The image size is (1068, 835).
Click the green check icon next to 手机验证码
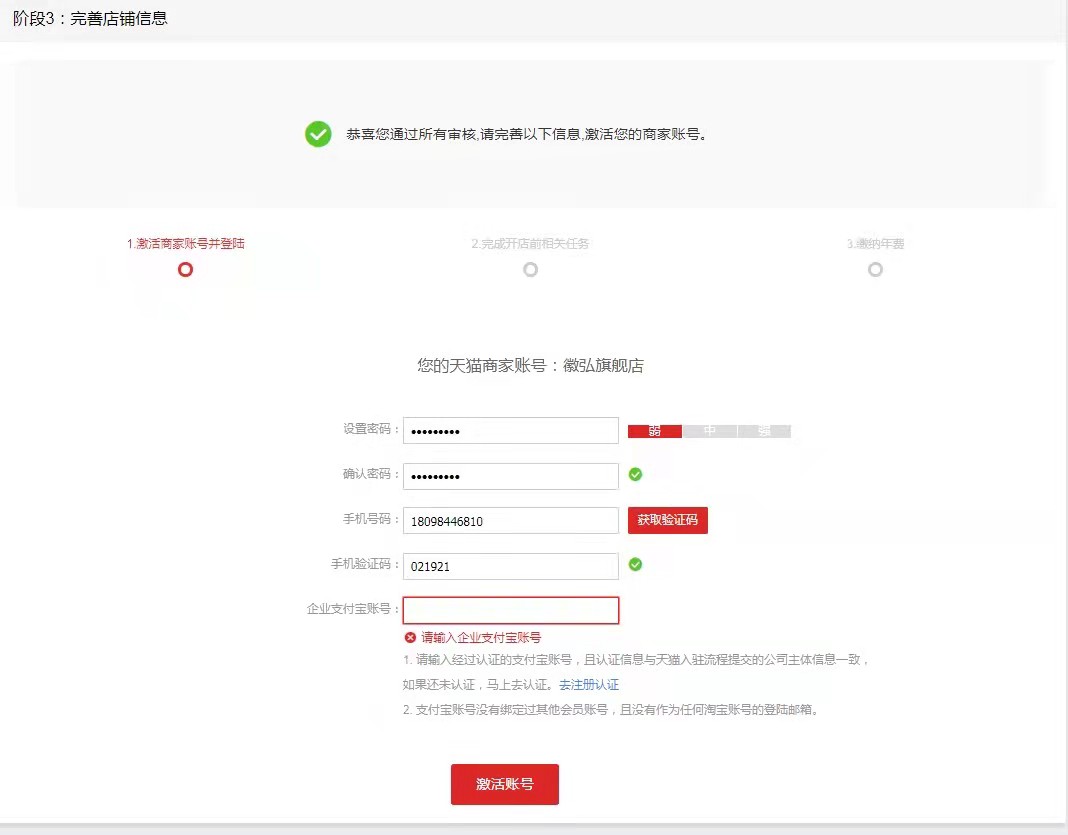point(635,565)
